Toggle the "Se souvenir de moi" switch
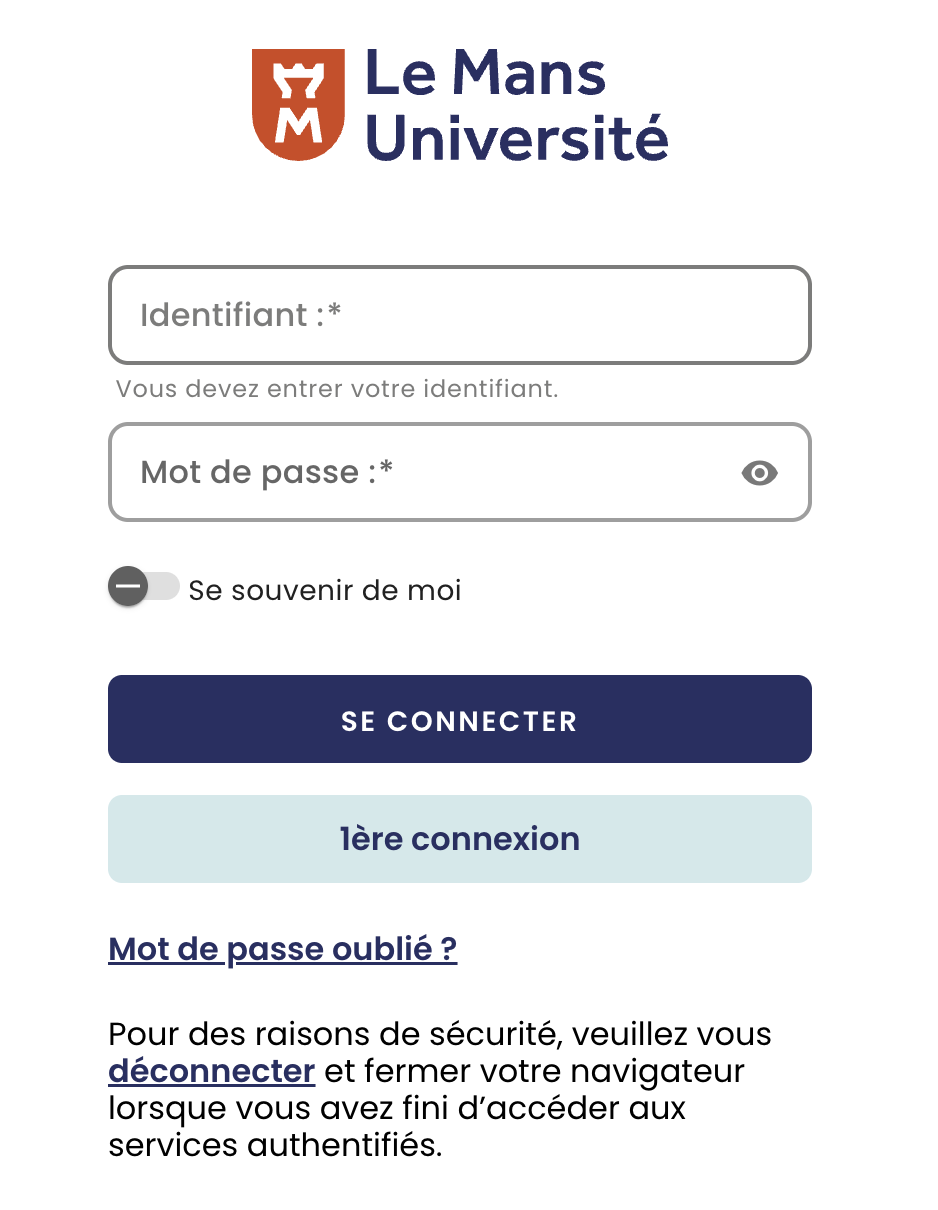This screenshot has height=1210, width=938. click(144, 587)
